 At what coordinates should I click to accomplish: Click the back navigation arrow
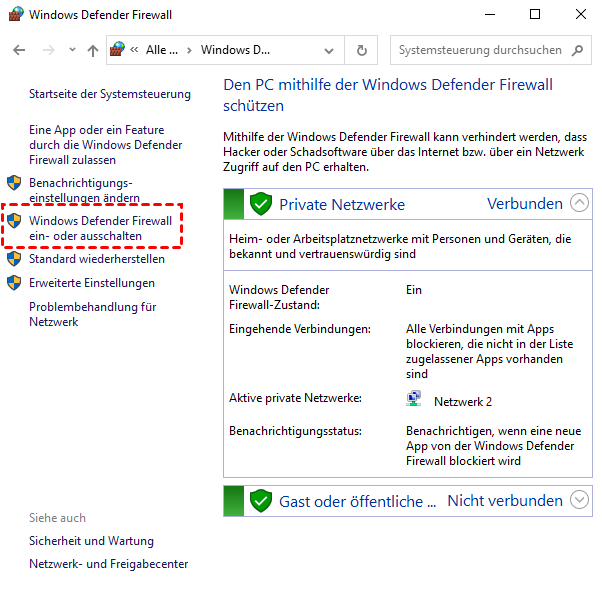(19, 50)
